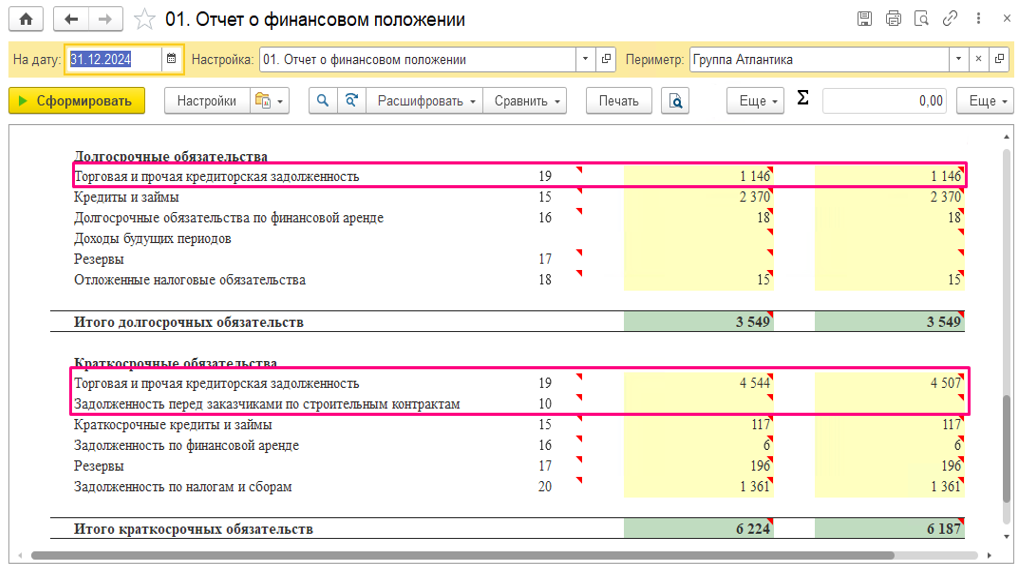This screenshot has height=565, width=1015.
Task: Click the Сформировать button
Action: (x=76, y=101)
